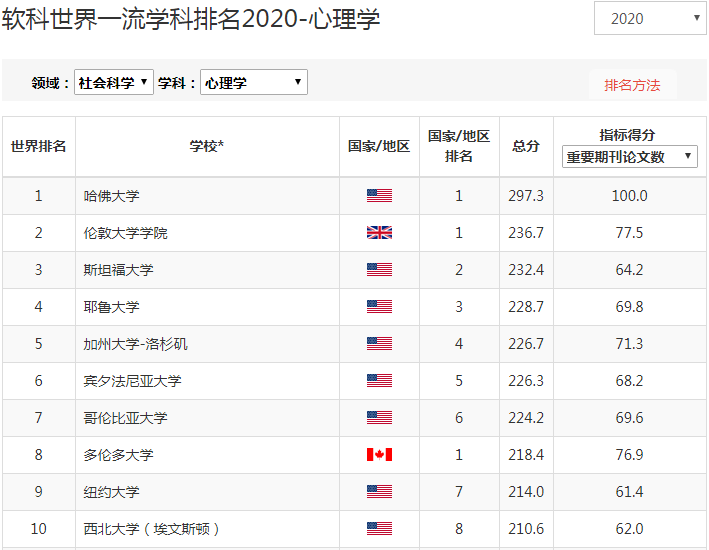Click the US flag for 加州大学-洛杉矶
Viewport: 709px width, 550px height.
tap(379, 344)
